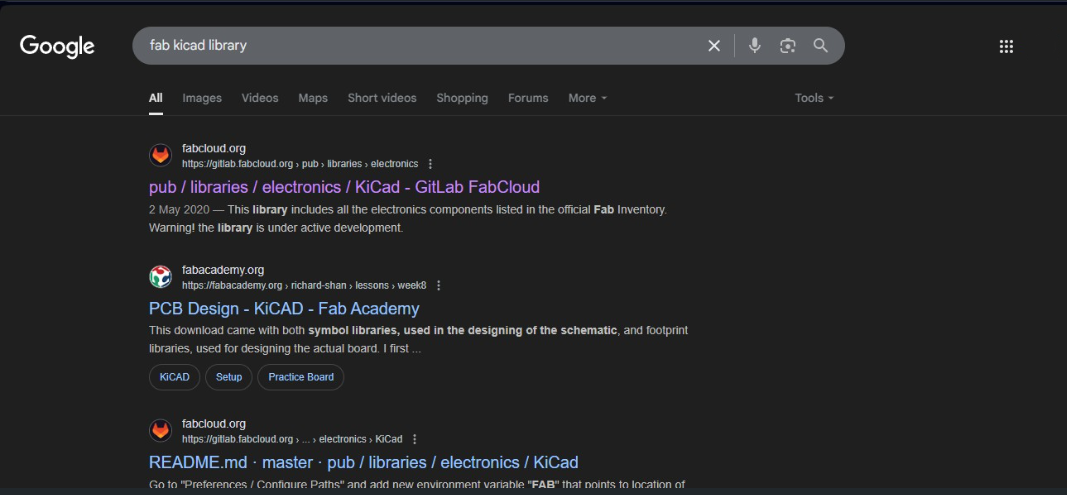Open options menu for first fabcloud result
The height and width of the screenshot is (495, 1067).
430,164
